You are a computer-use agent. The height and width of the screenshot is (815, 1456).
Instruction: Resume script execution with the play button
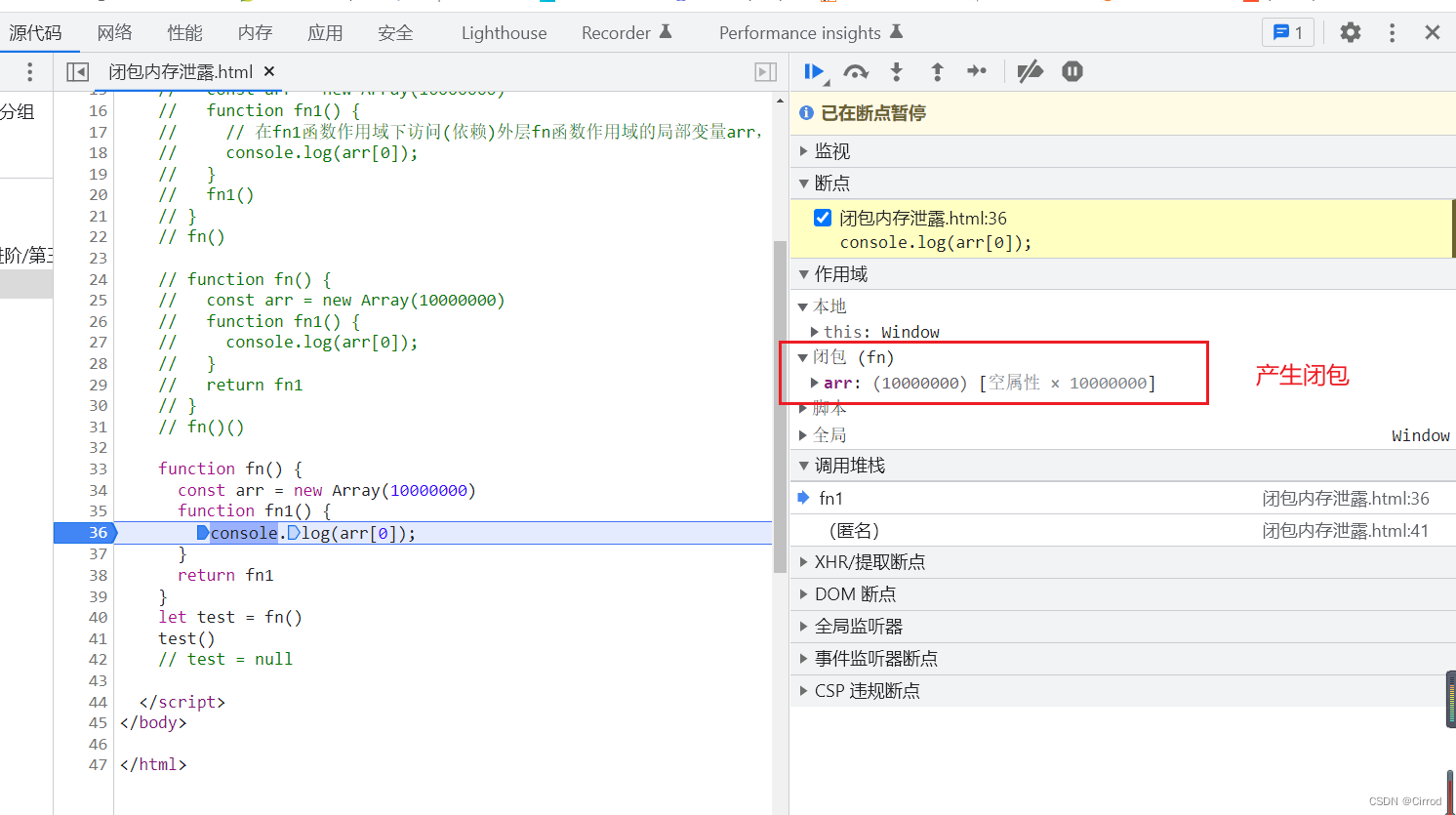(x=813, y=71)
